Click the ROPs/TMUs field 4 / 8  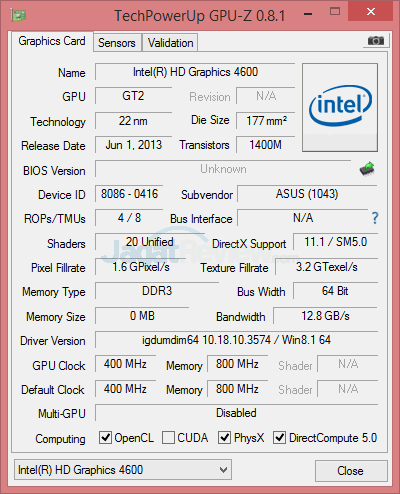pos(129,218)
